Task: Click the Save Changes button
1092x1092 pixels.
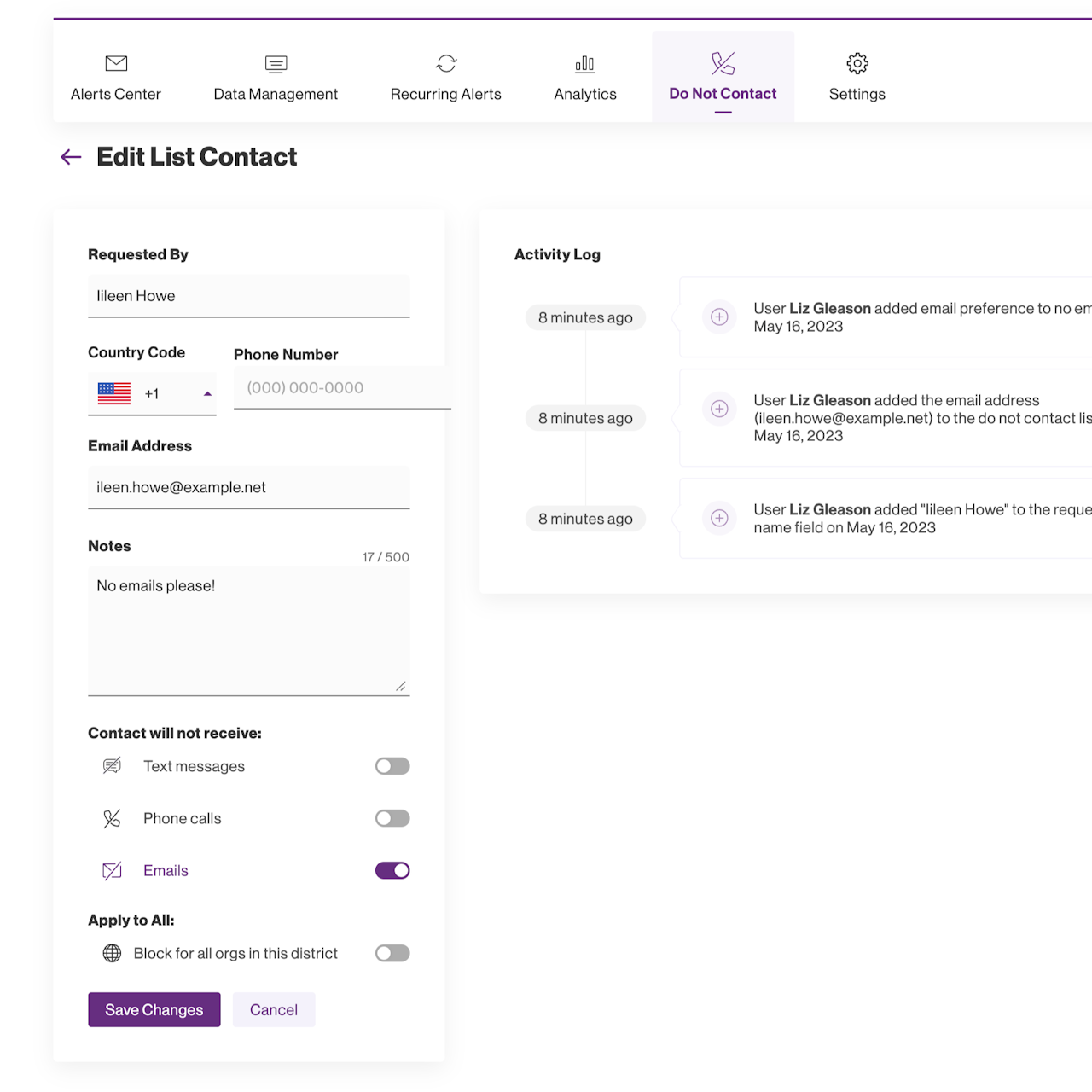Action: tap(154, 1009)
